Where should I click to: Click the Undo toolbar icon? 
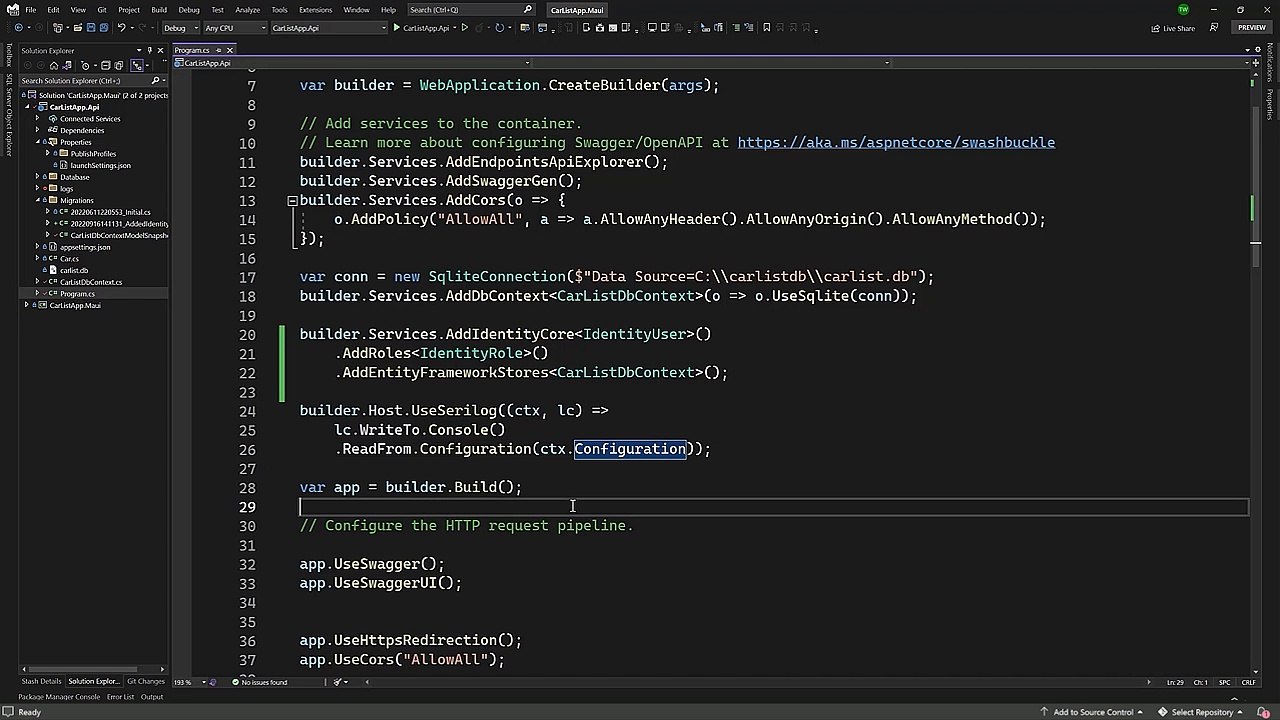121,28
